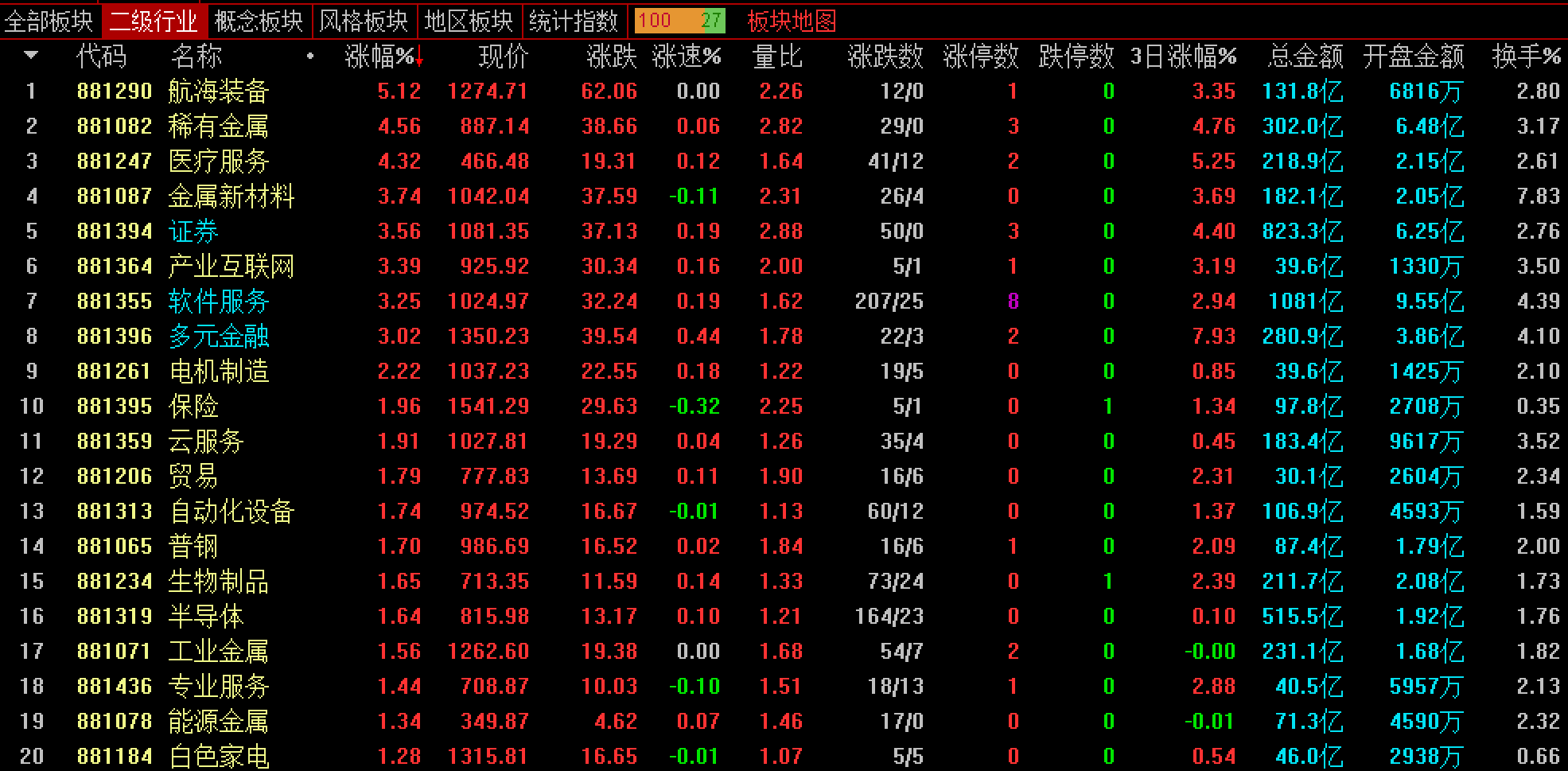Select the 普钢 sector name

[193, 547]
